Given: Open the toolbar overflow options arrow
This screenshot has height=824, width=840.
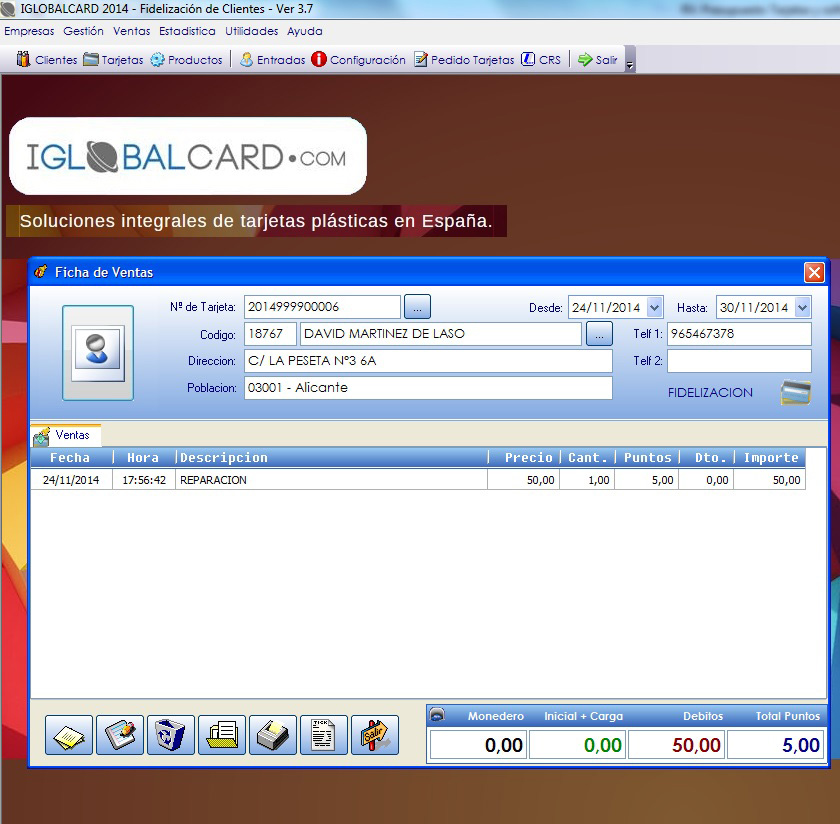Looking at the screenshot, I should tap(630, 63).
